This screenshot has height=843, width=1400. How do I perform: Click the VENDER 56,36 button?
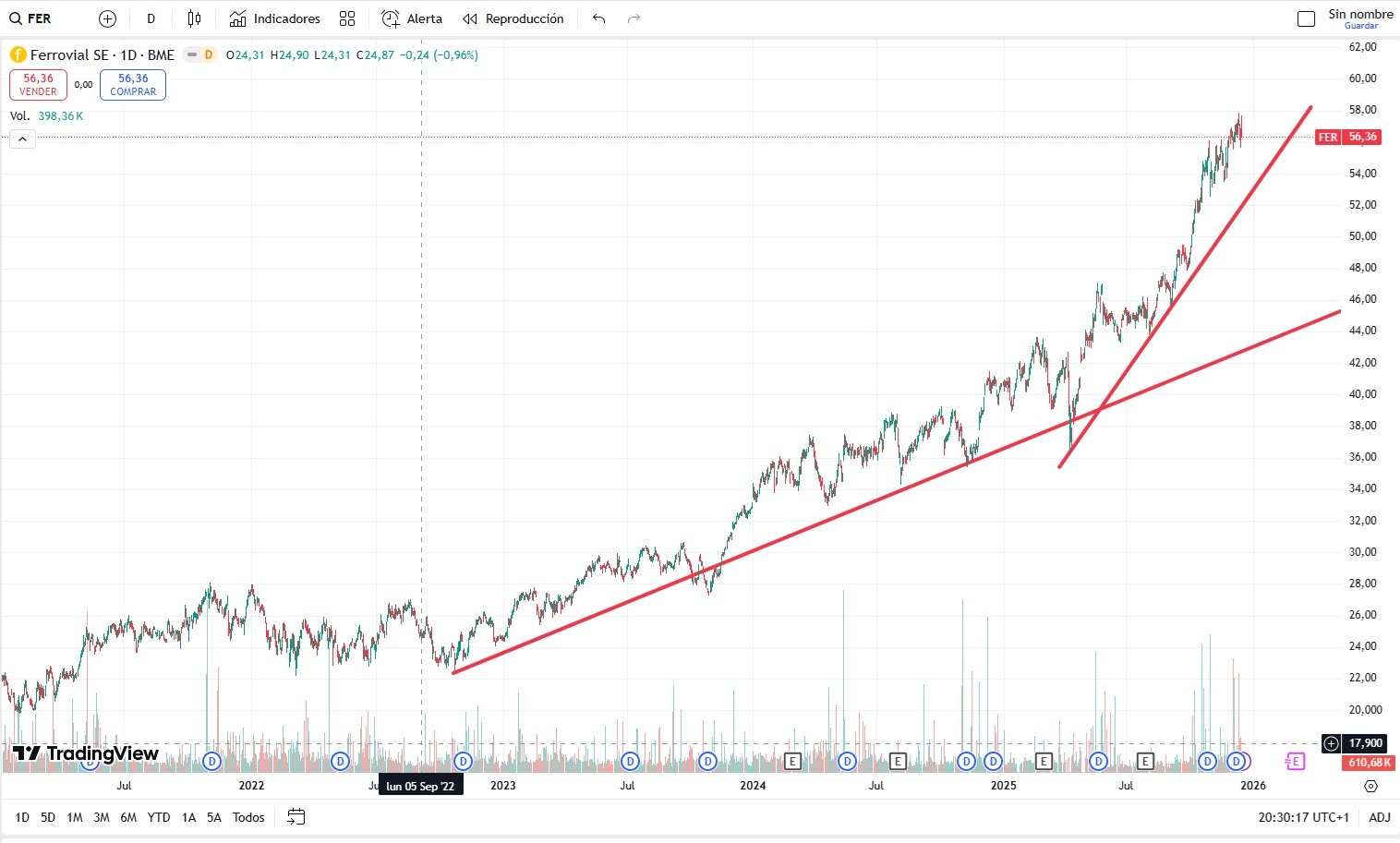[x=38, y=85]
